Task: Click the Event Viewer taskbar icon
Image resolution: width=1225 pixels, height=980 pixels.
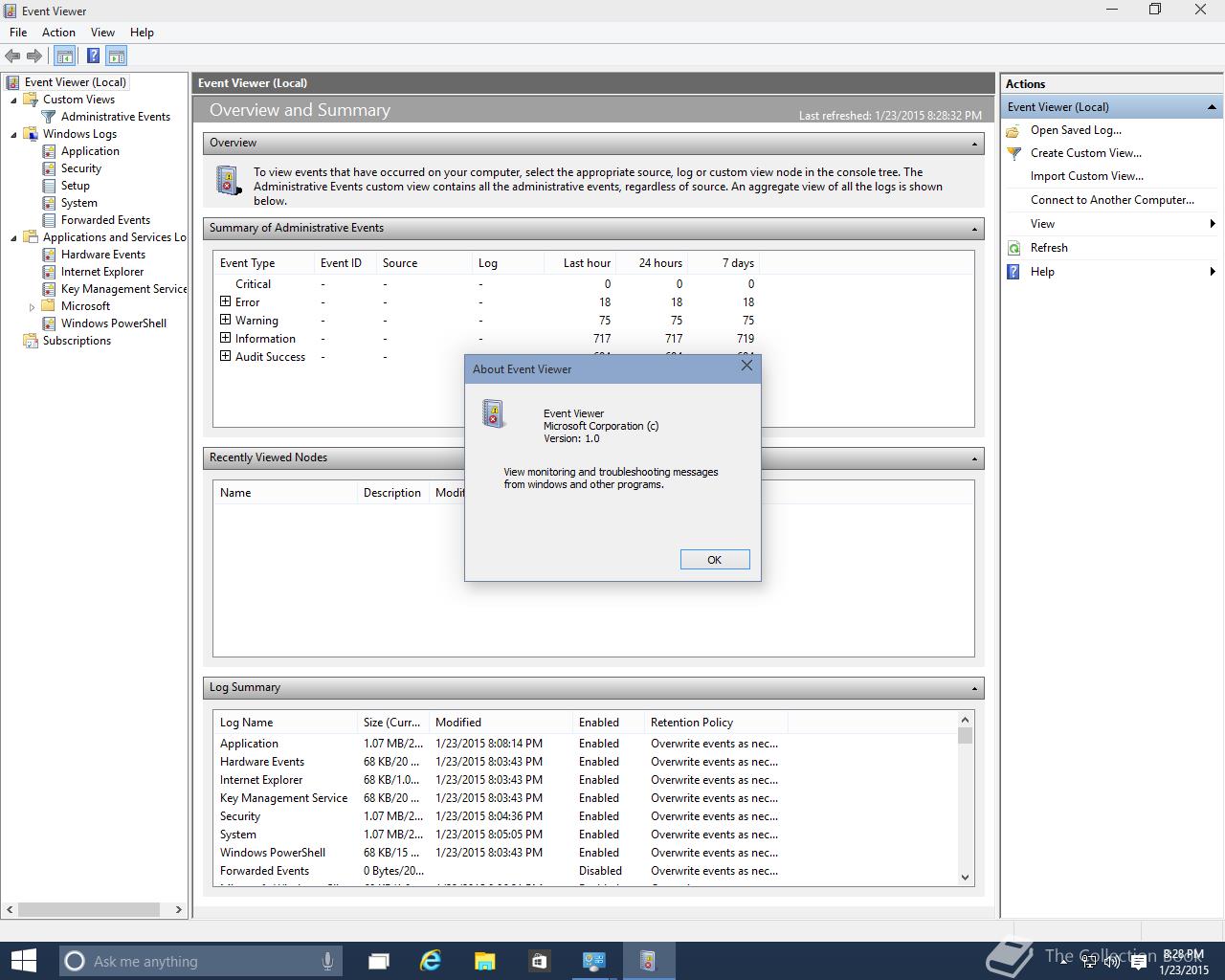Action: (x=648, y=961)
